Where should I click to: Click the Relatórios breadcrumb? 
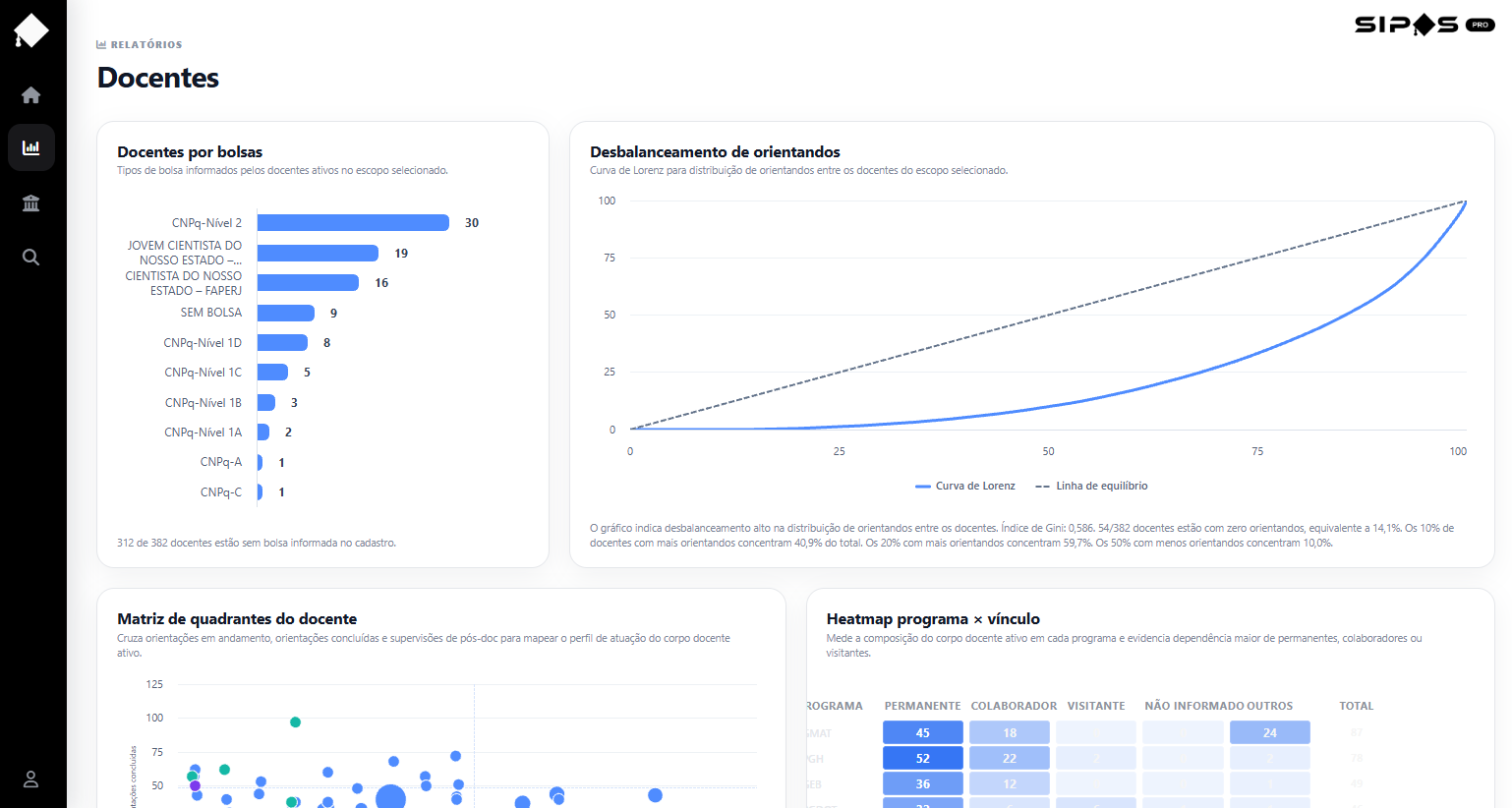click(140, 44)
